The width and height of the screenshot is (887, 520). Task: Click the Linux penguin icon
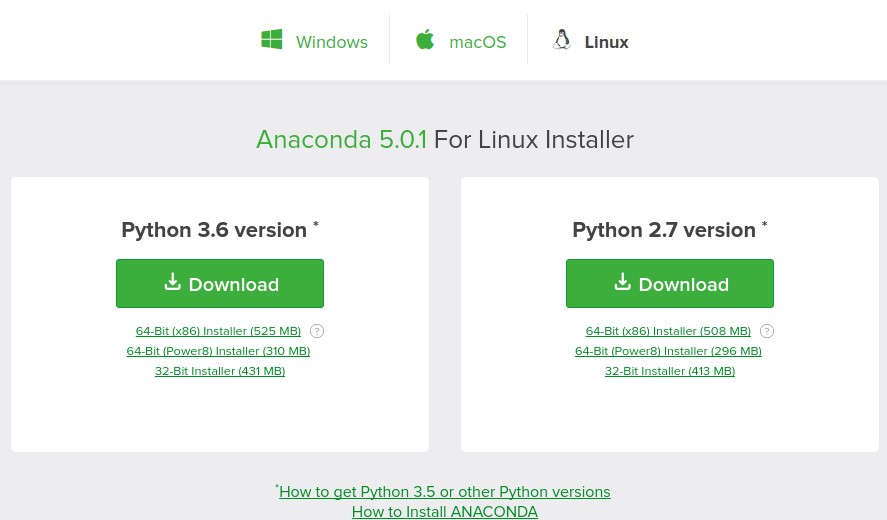562,40
